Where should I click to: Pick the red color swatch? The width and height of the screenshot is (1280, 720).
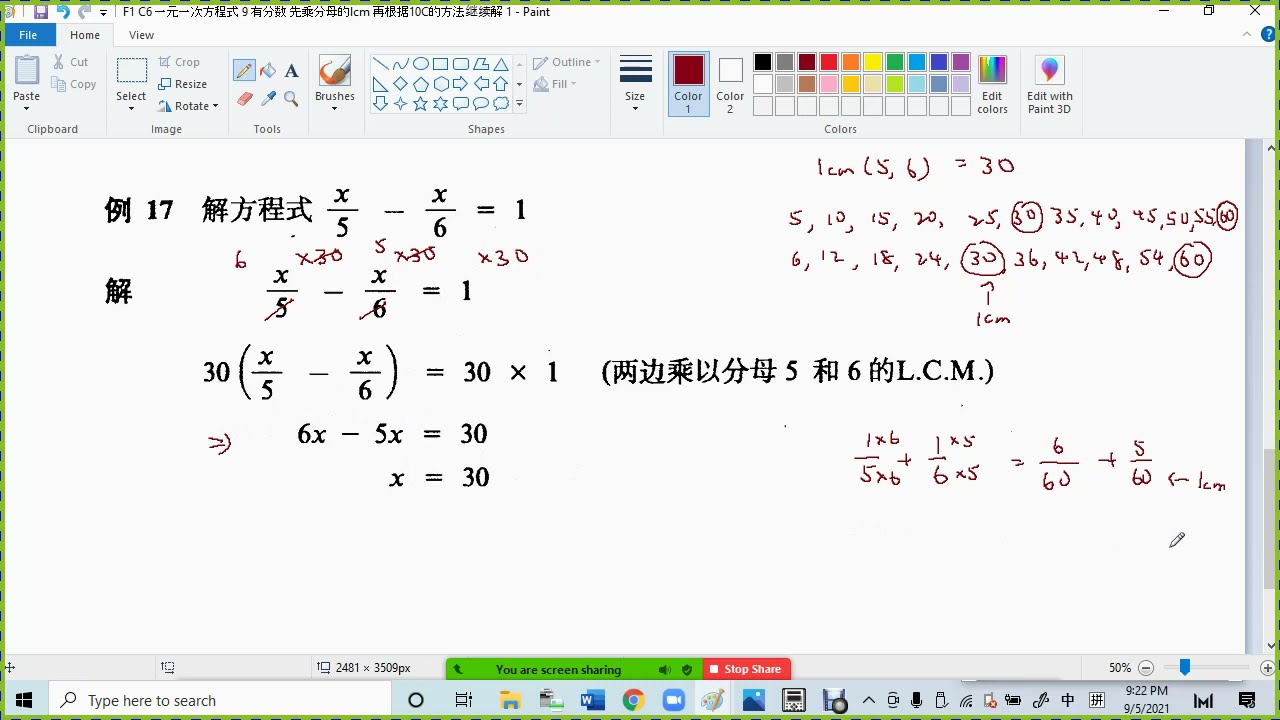coord(829,62)
